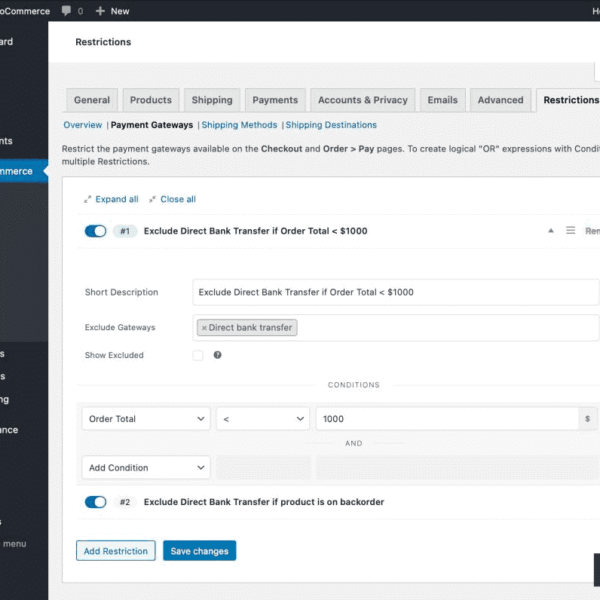This screenshot has height=600, width=600.
Task: Check the Show Excluded checkbox
Action: coord(198,355)
